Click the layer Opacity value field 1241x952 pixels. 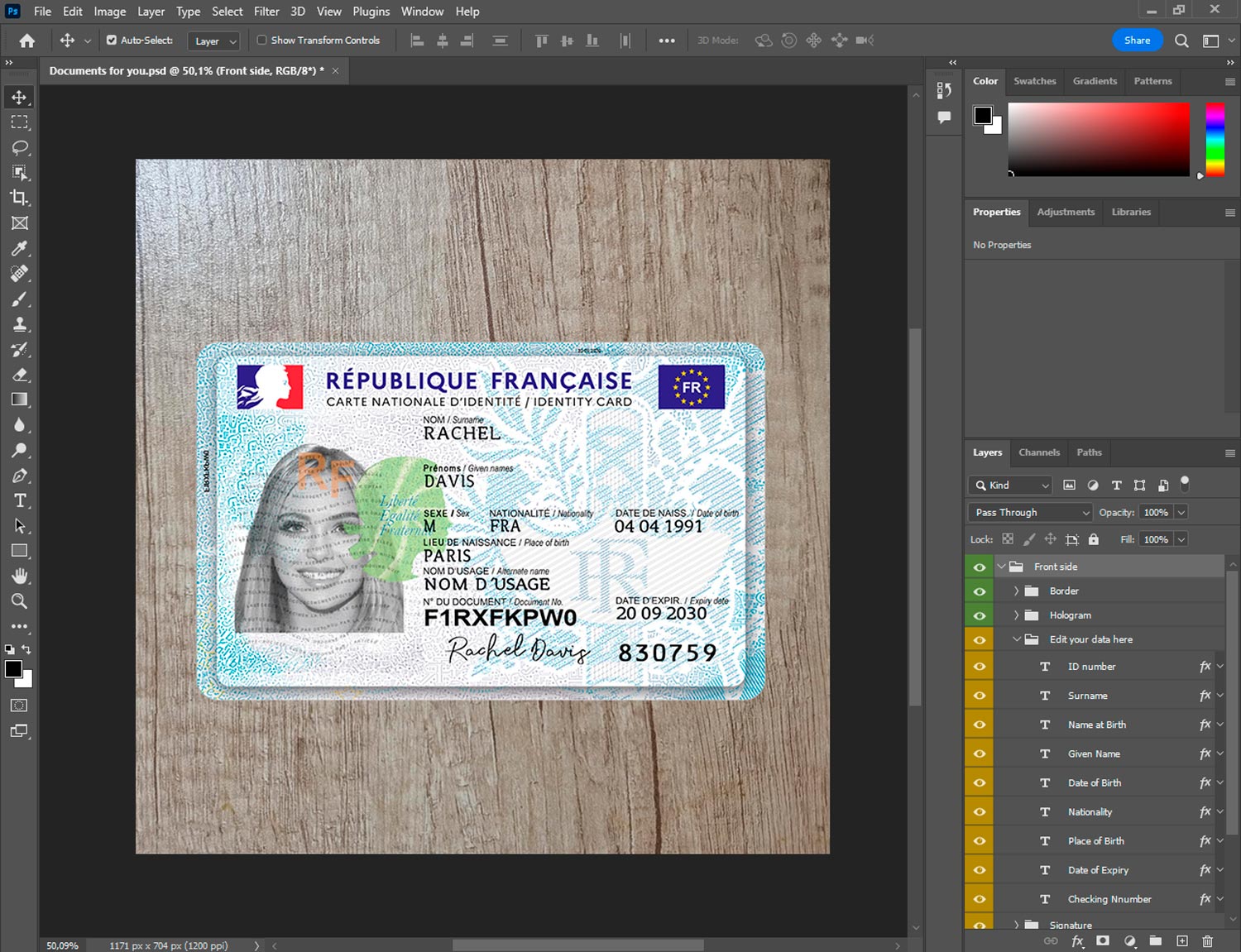1156,513
